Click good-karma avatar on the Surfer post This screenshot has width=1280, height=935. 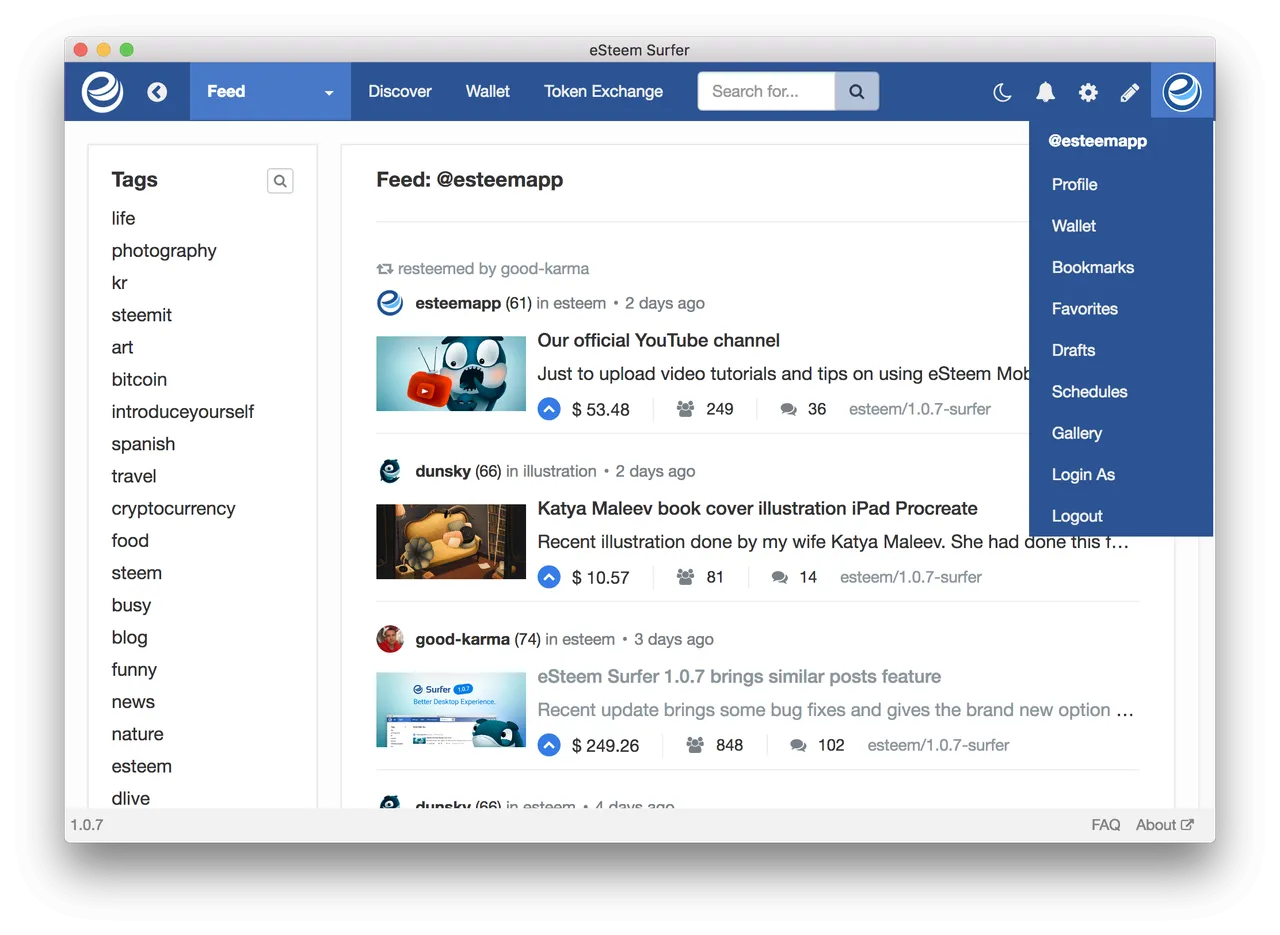click(x=390, y=638)
